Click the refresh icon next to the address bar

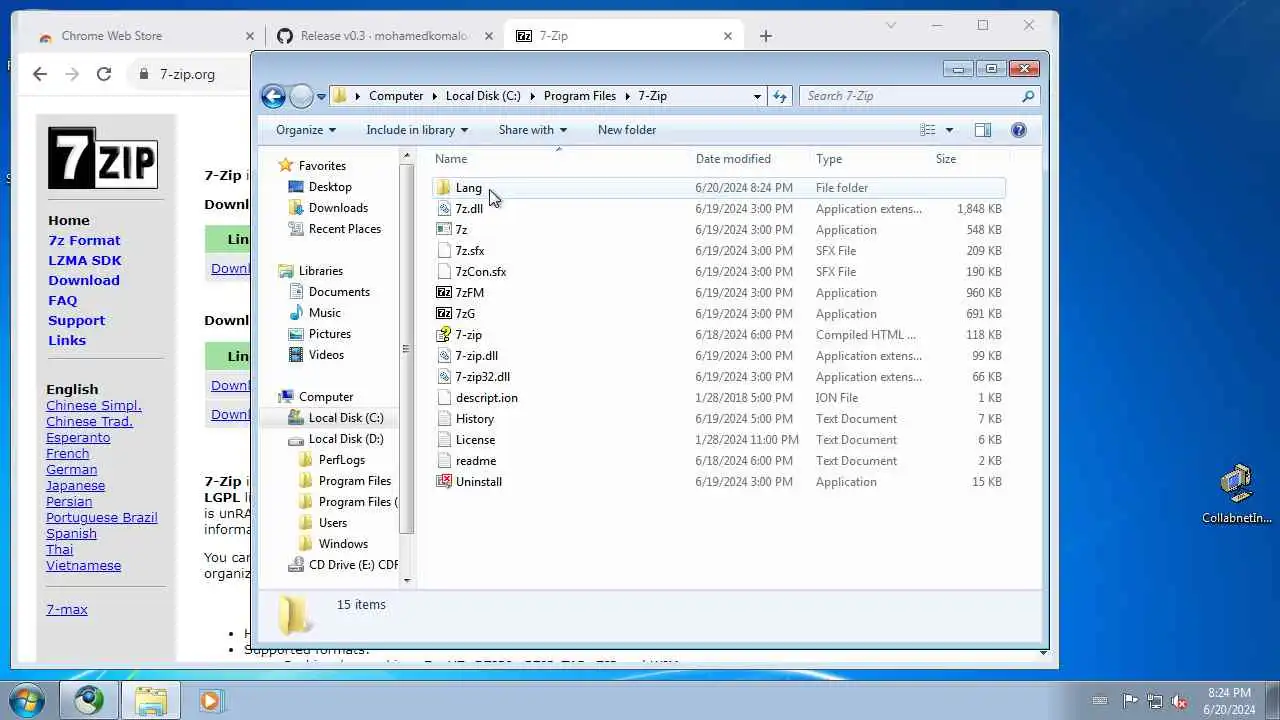[x=780, y=96]
